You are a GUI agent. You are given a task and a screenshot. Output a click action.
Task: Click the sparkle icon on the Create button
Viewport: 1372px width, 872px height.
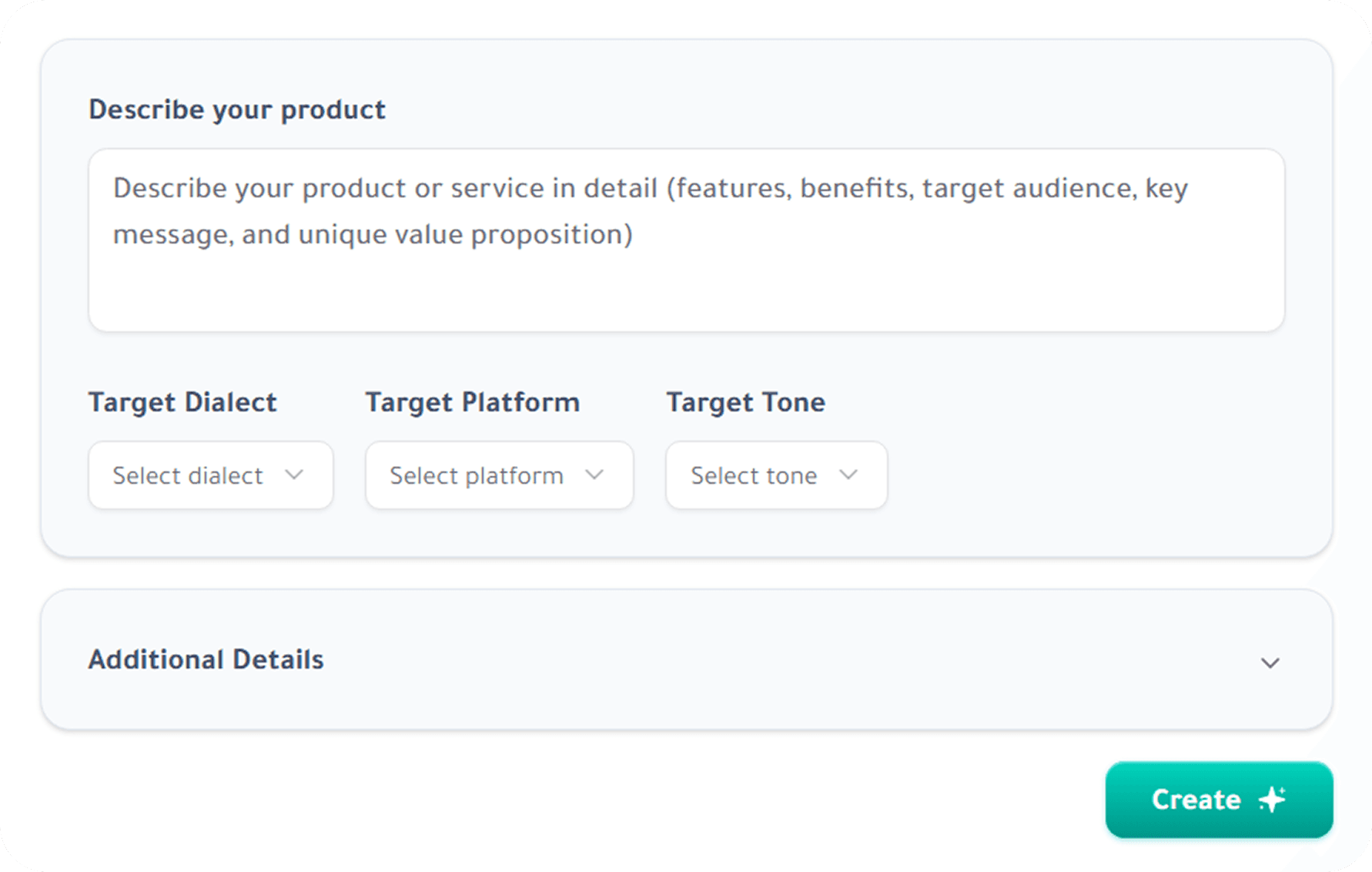click(x=1271, y=800)
